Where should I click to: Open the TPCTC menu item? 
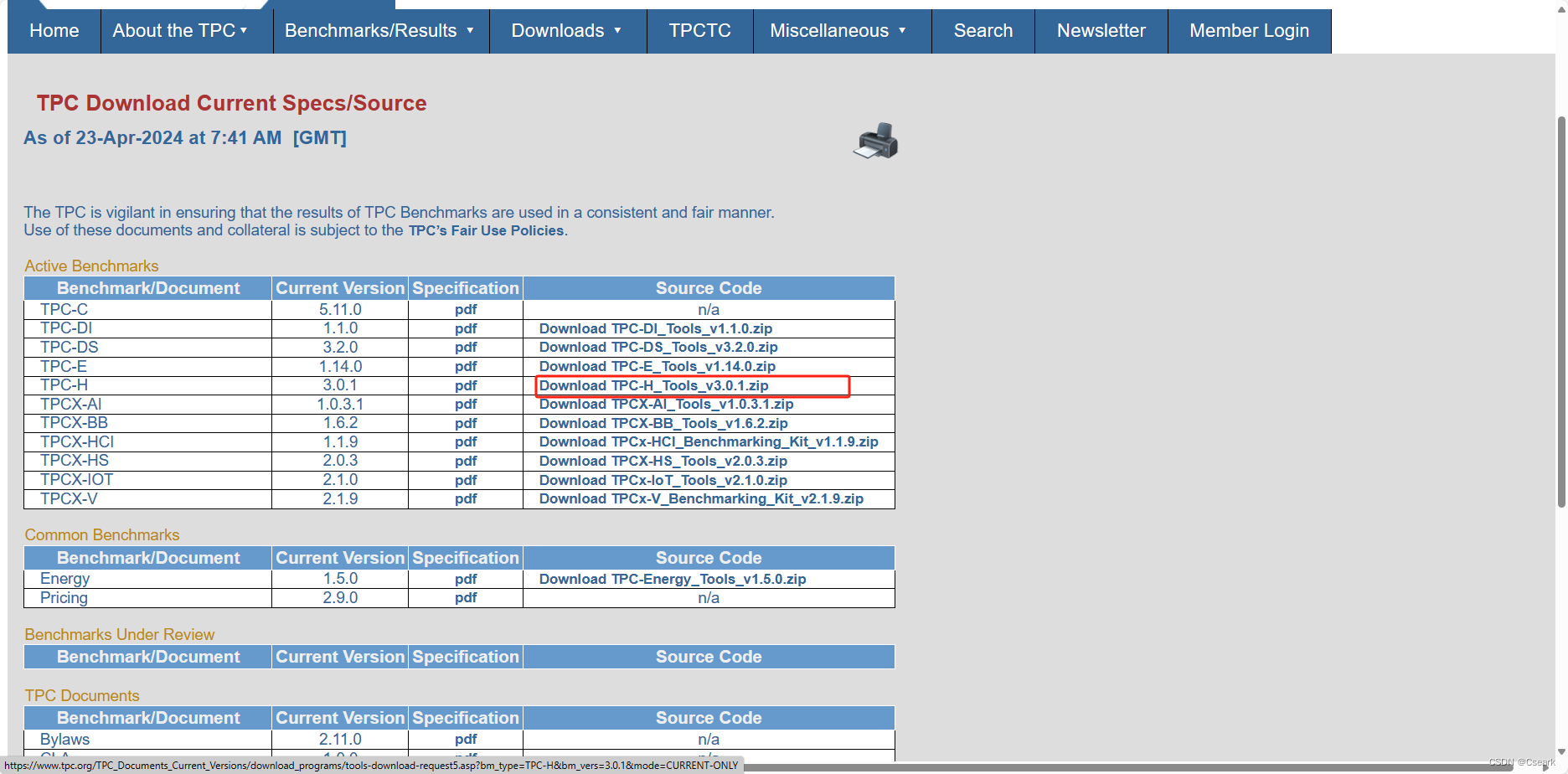(x=699, y=30)
